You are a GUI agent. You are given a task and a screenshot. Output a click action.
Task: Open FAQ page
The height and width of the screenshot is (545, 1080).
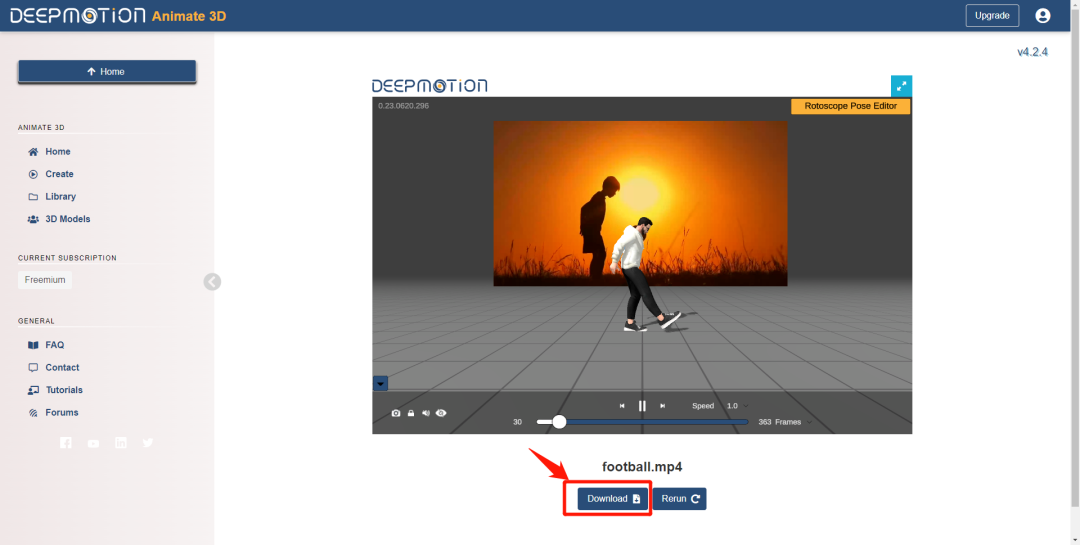(x=54, y=345)
